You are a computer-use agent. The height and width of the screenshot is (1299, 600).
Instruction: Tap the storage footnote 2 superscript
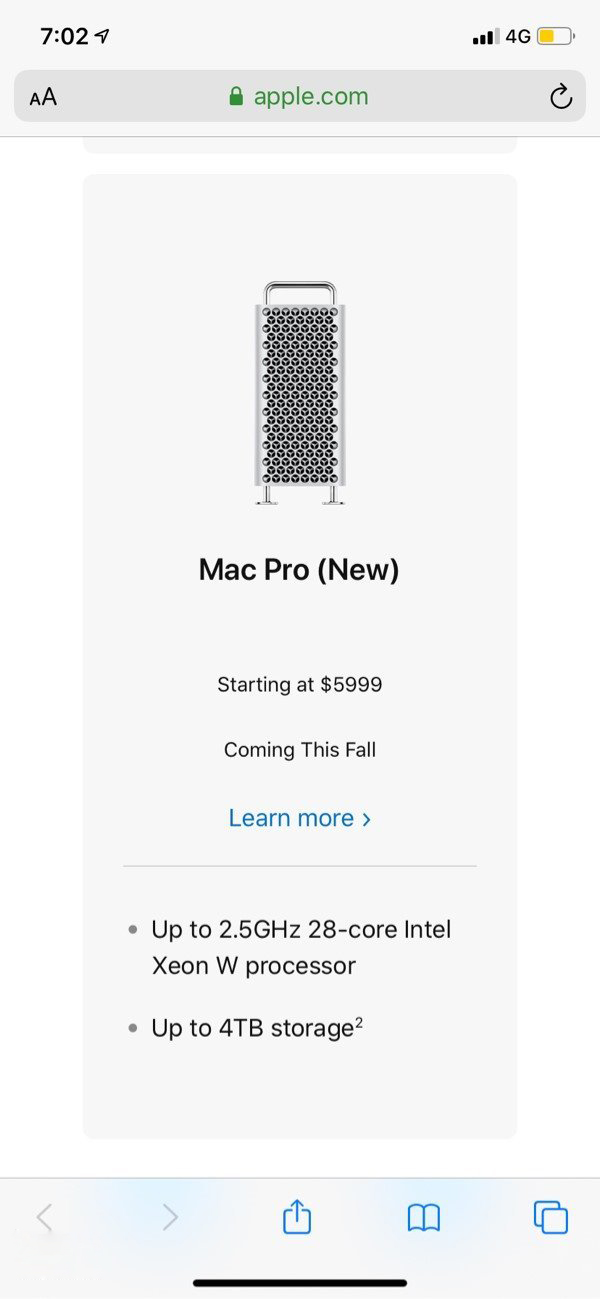tap(358, 1022)
